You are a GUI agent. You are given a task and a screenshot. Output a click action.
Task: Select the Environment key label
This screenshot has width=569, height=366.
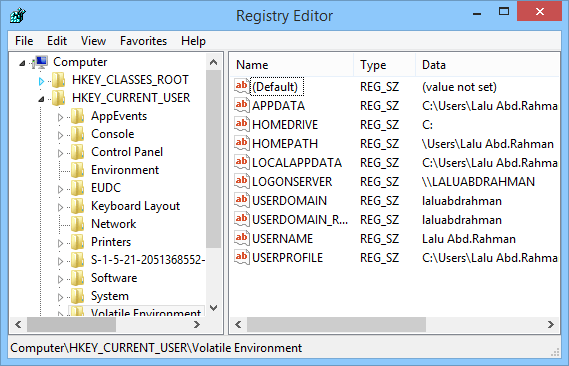point(125,170)
